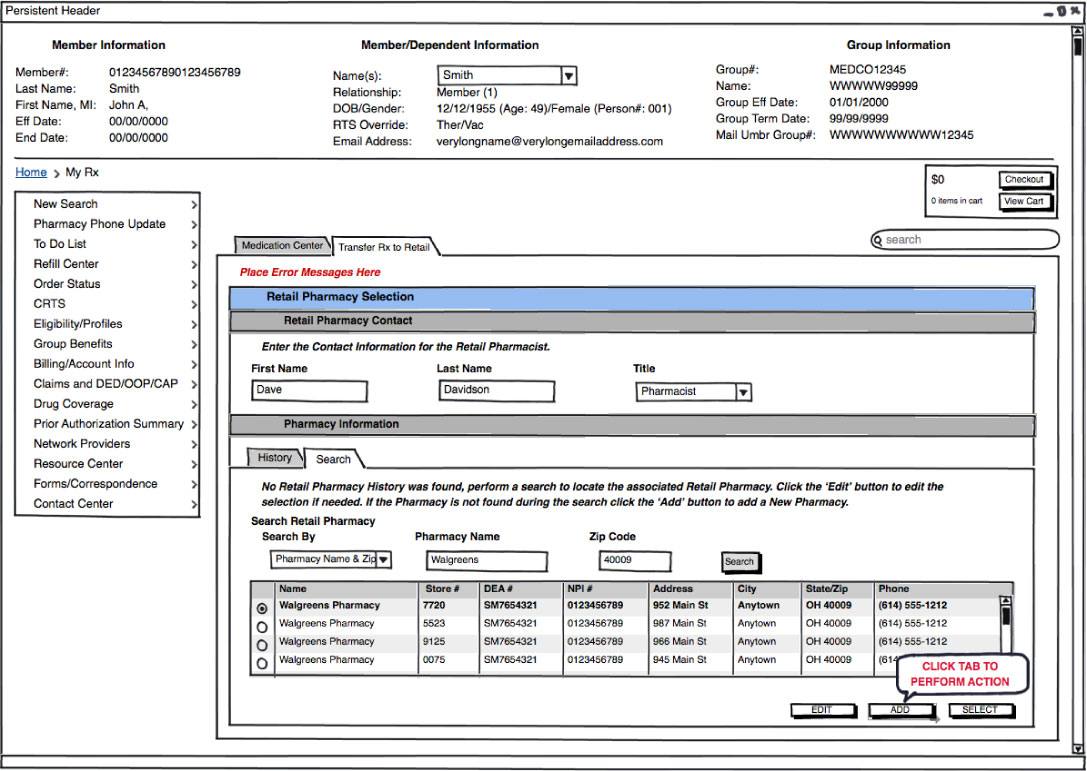Open the Title dropdown showing Pharmacist
This screenshot has height=771, width=1087.
click(693, 392)
